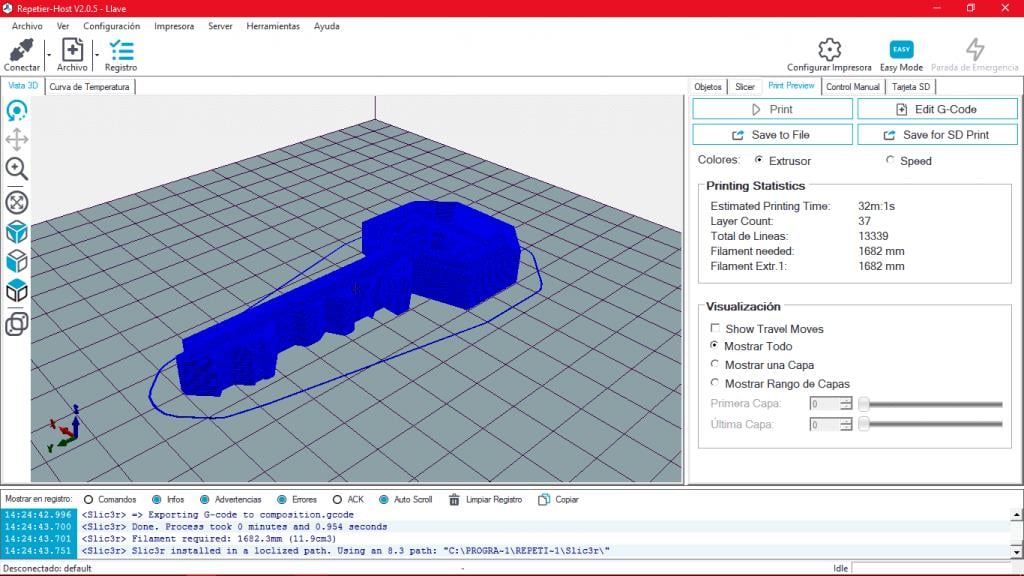
Task: Open the Configuración menu
Action: pyautogui.click(x=112, y=26)
